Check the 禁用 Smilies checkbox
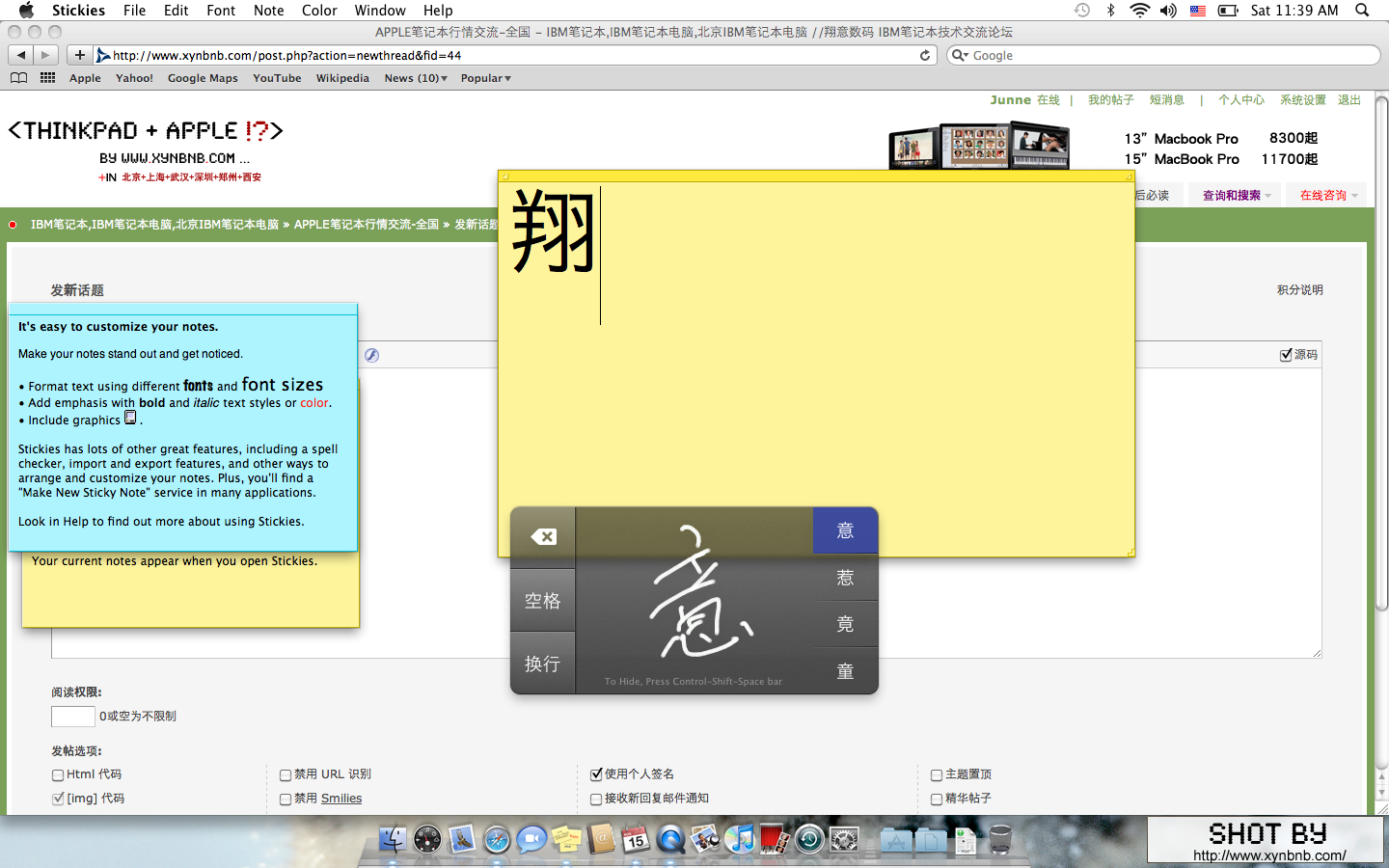This screenshot has height=868, width=1389. [x=286, y=799]
